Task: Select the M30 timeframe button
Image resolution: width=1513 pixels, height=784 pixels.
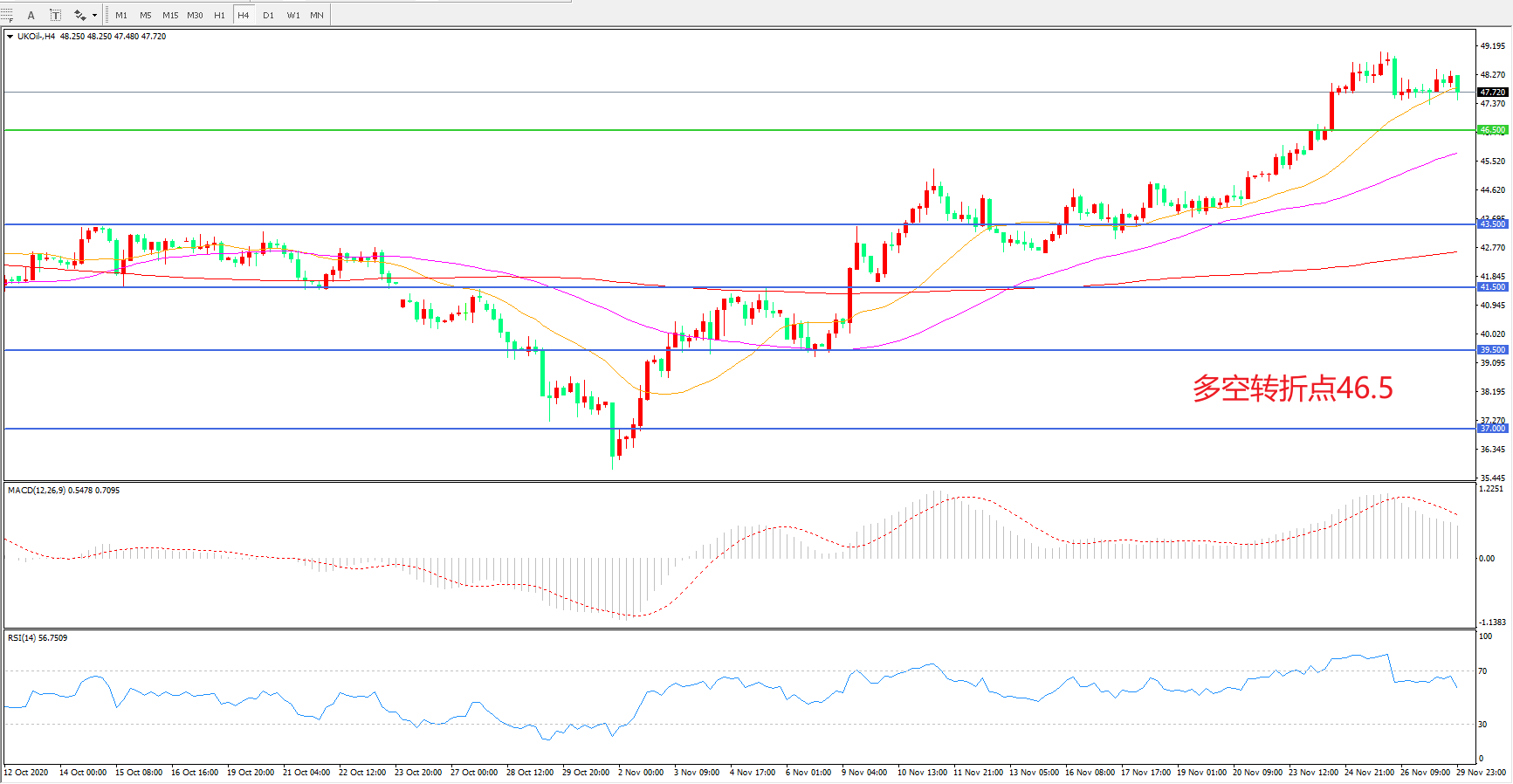Action: pyautogui.click(x=195, y=15)
